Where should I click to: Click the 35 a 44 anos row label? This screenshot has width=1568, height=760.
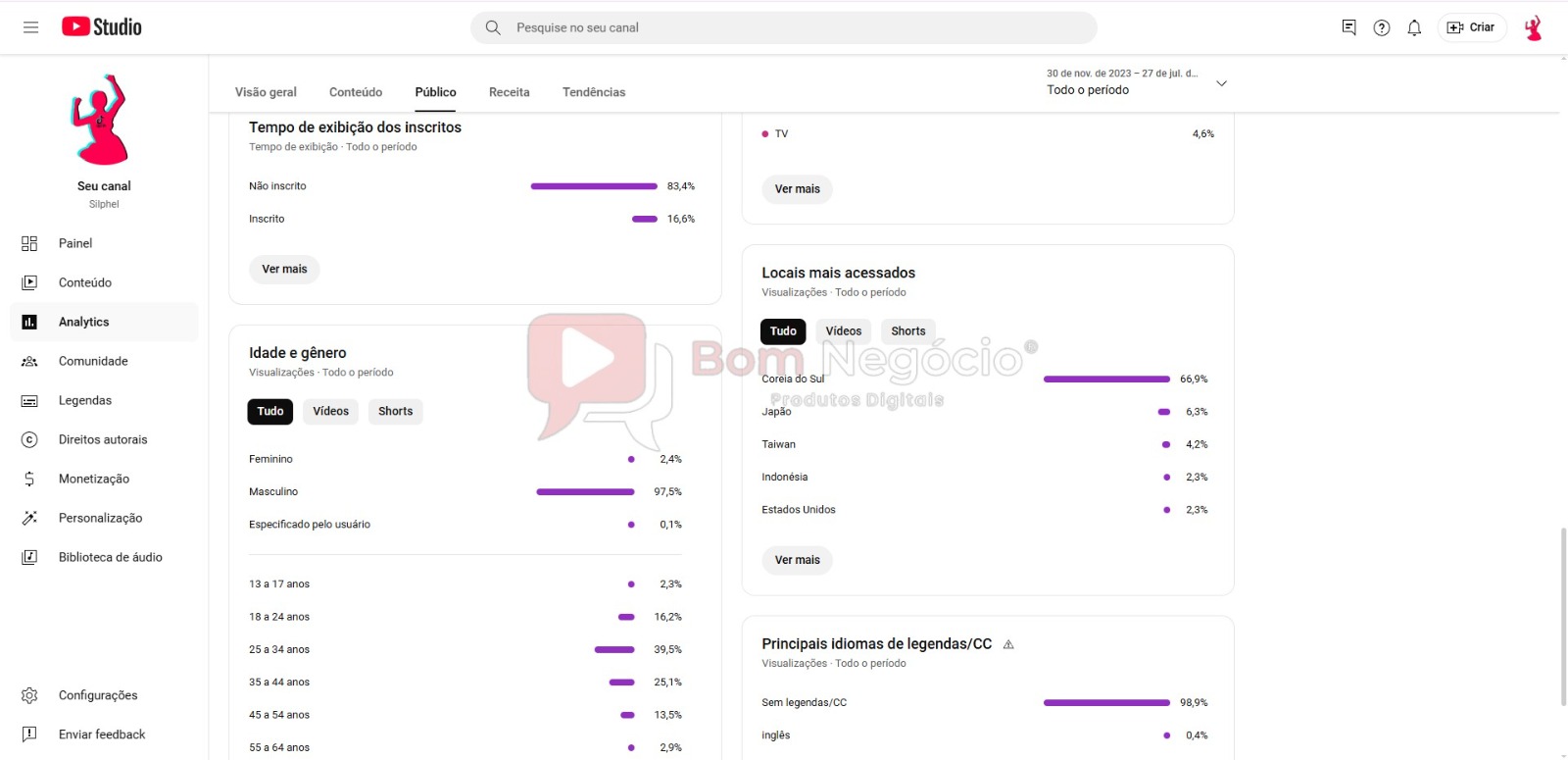pos(279,683)
